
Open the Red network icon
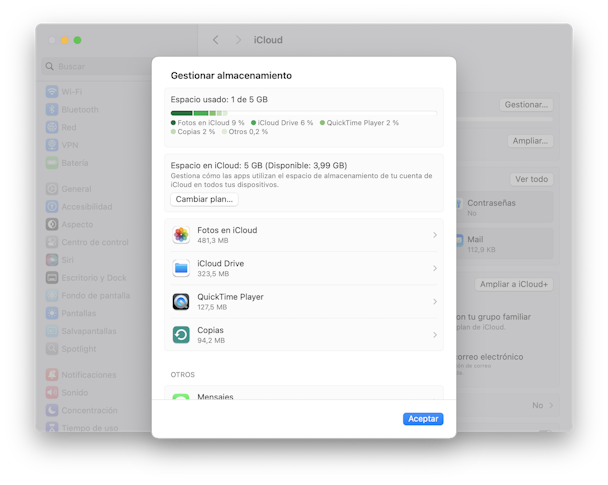click(x=52, y=127)
